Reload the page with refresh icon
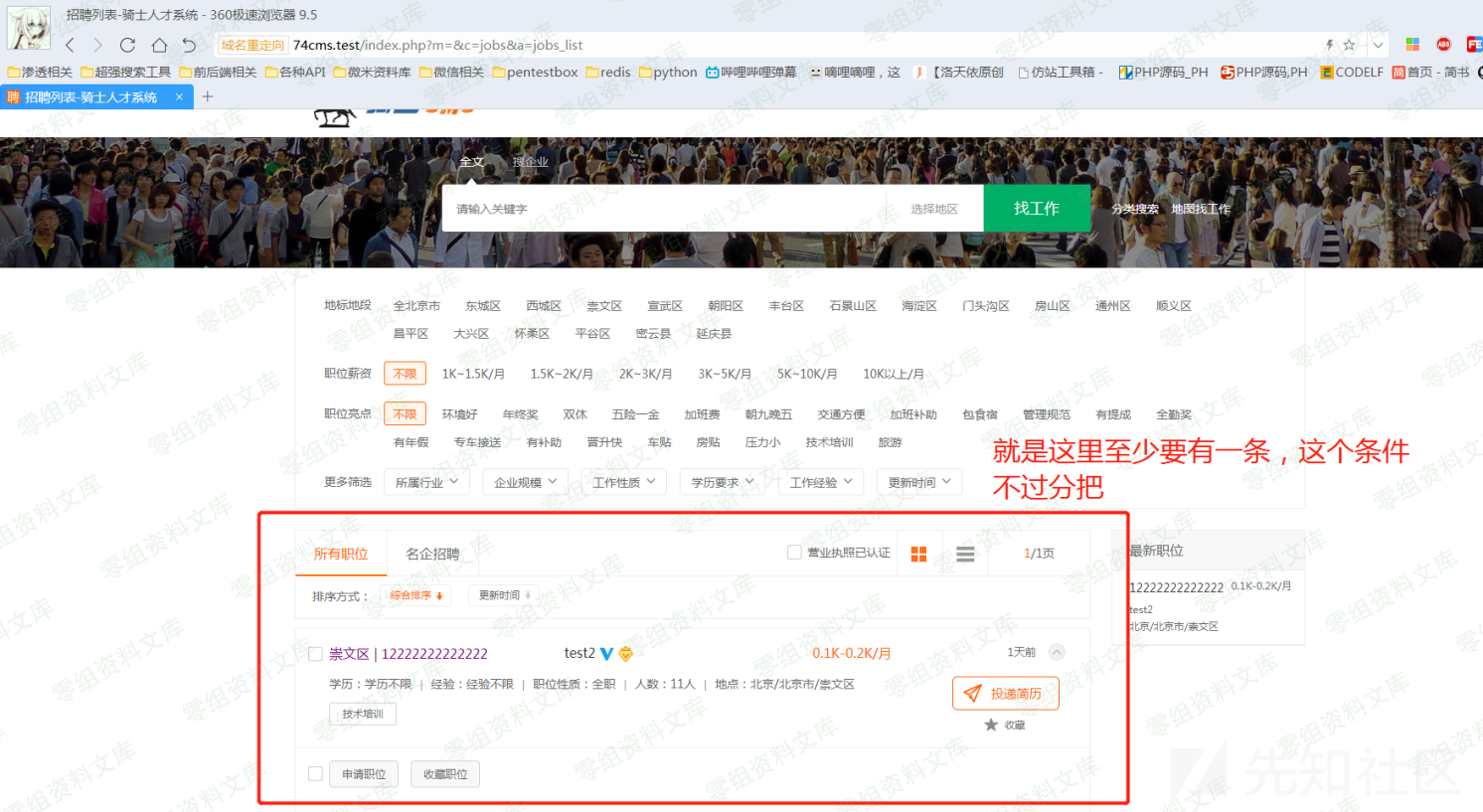 tap(127, 45)
